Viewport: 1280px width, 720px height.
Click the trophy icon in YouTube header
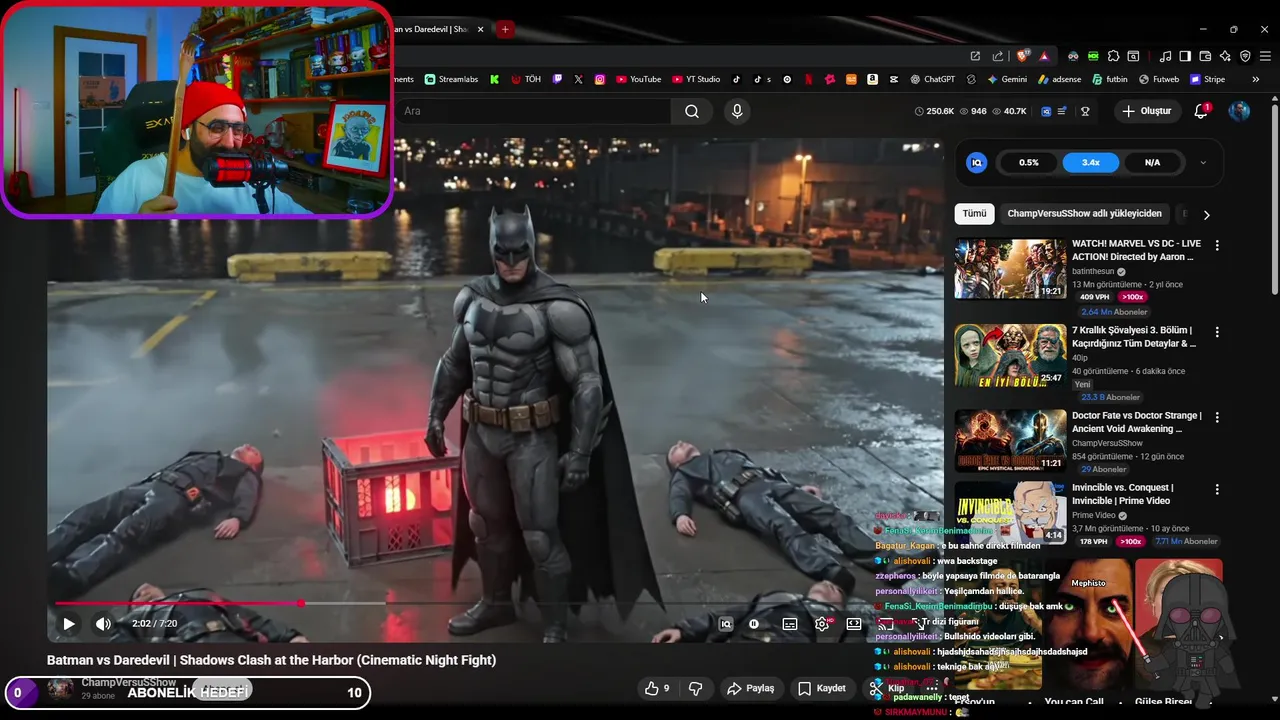click(x=1085, y=111)
